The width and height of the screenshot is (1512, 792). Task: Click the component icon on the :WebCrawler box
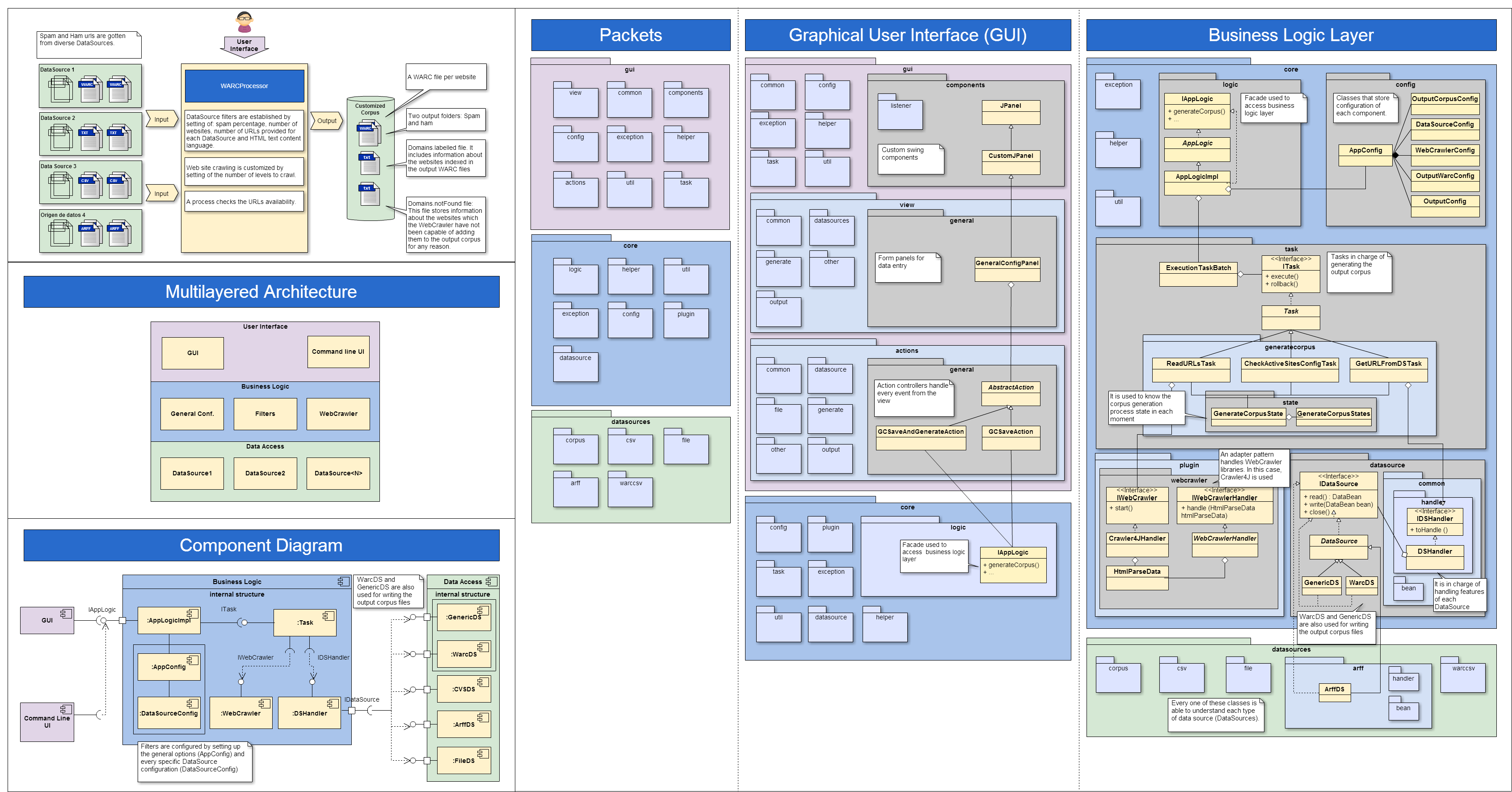[x=264, y=703]
